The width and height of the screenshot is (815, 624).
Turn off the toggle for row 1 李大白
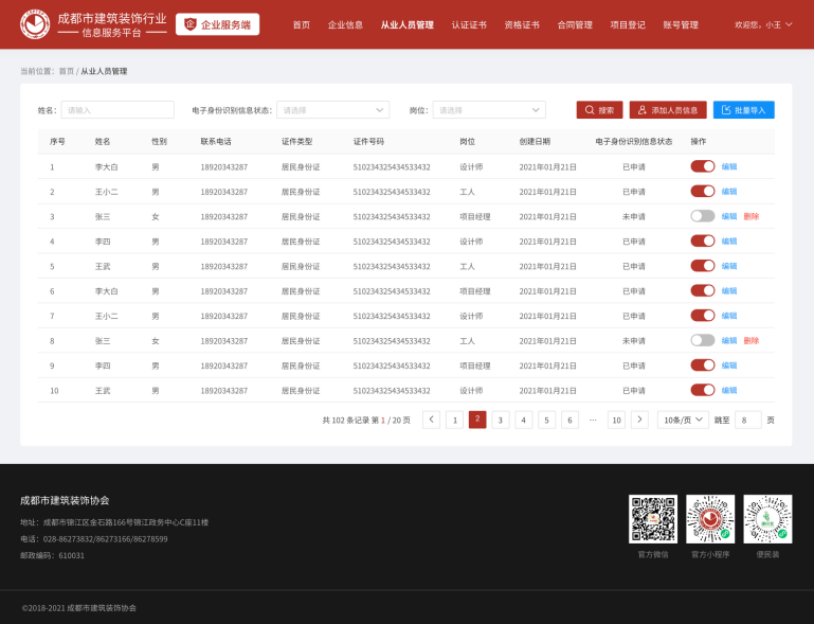coord(702,167)
